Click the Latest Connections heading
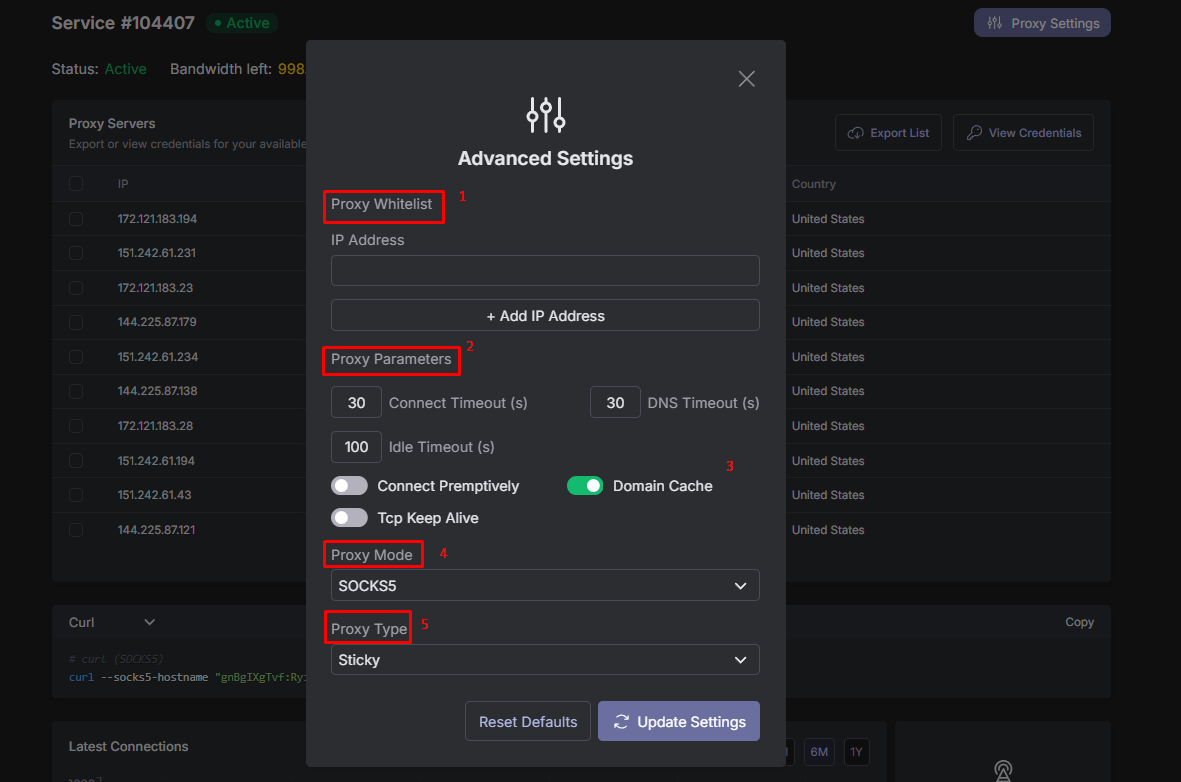The width and height of the screenshot is (1181, 782). pos(129,747)
